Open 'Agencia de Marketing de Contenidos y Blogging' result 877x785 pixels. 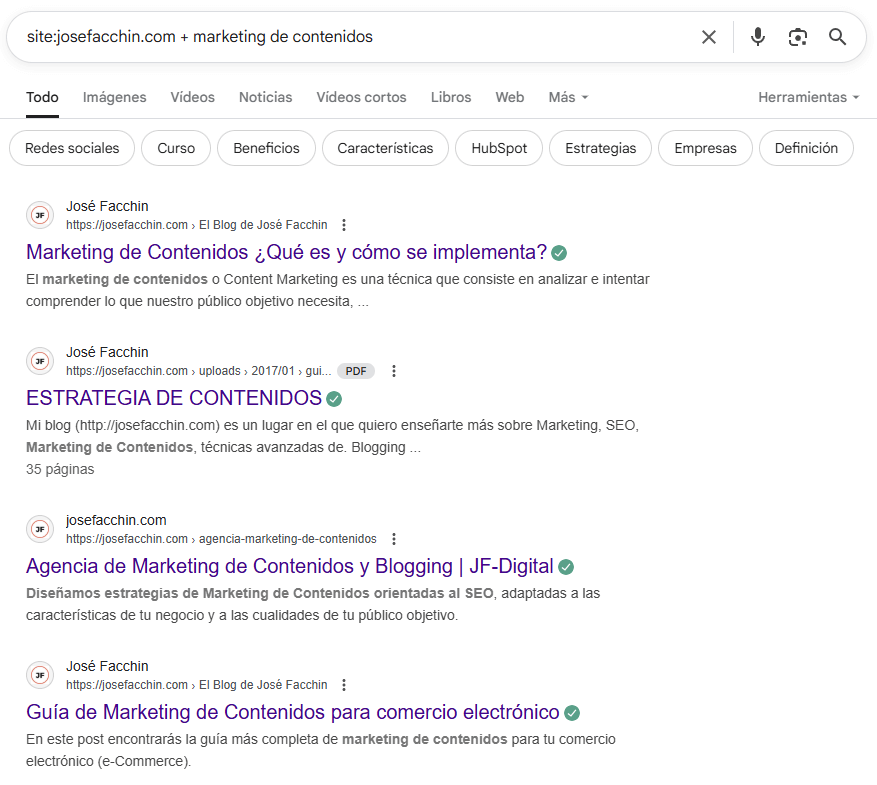(x=290, y=566)
